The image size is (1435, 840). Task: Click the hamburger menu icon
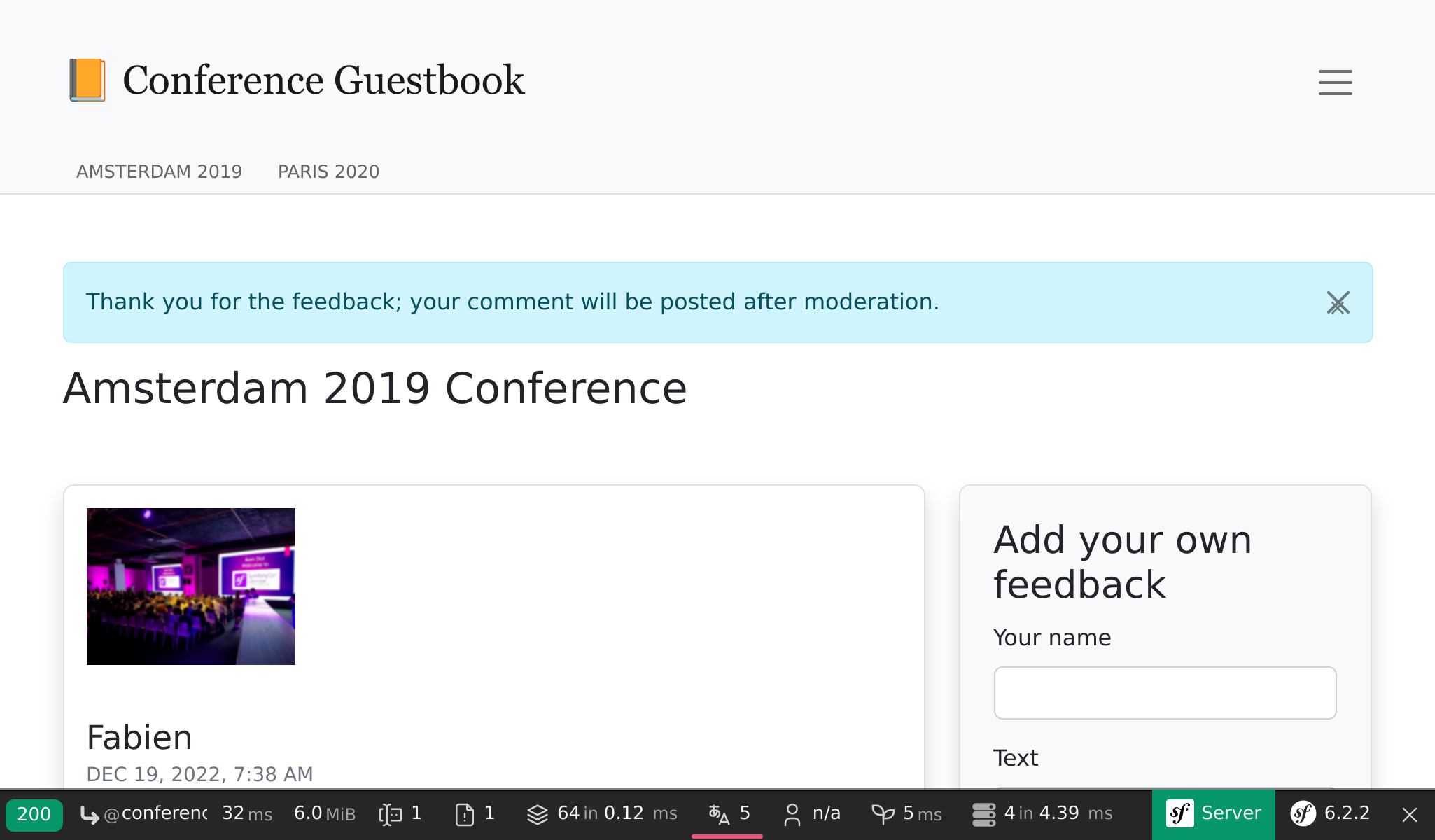click(x=1336, y=82)
